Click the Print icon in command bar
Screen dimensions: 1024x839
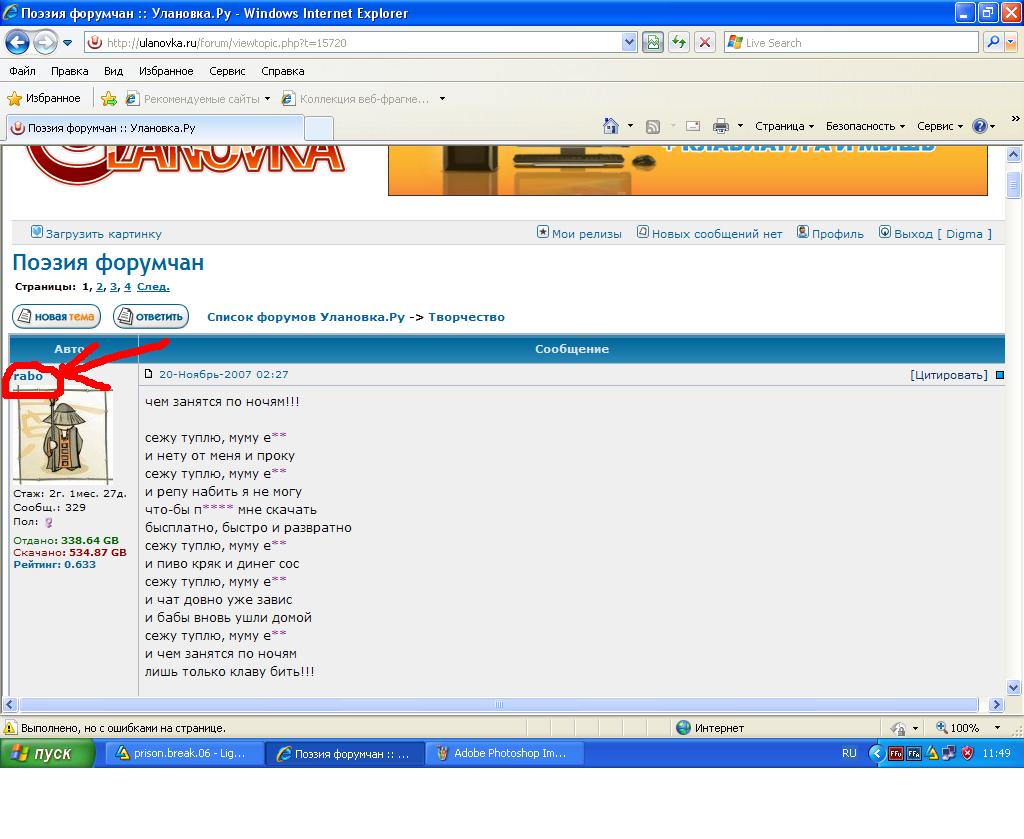[x=720, y=126]
